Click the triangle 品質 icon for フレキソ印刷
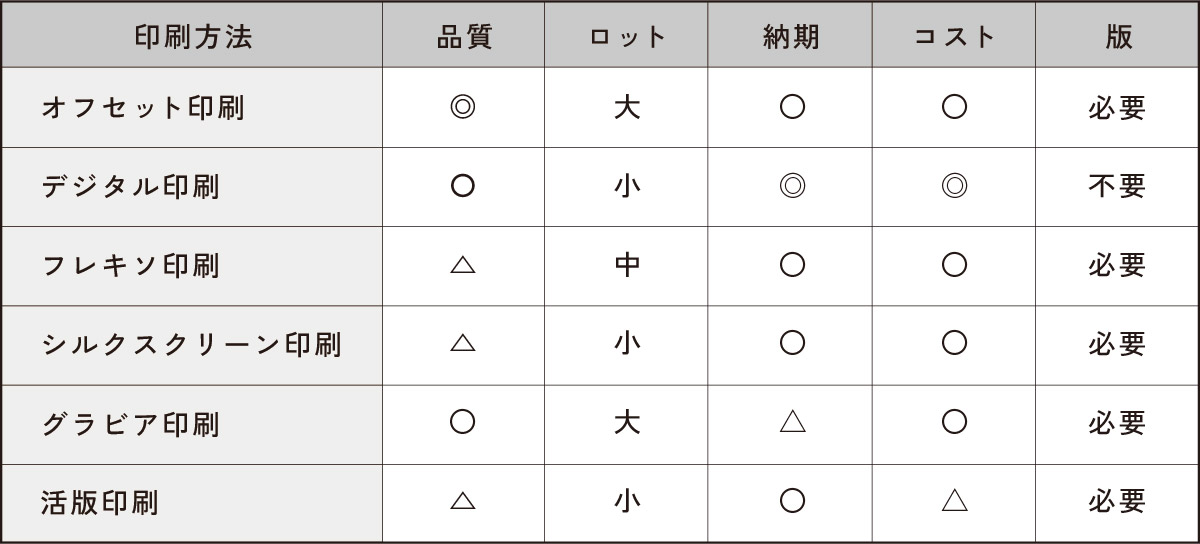The height and width of the screenshot is (544, 1200). pyautogui.click(x=462, y=265)
